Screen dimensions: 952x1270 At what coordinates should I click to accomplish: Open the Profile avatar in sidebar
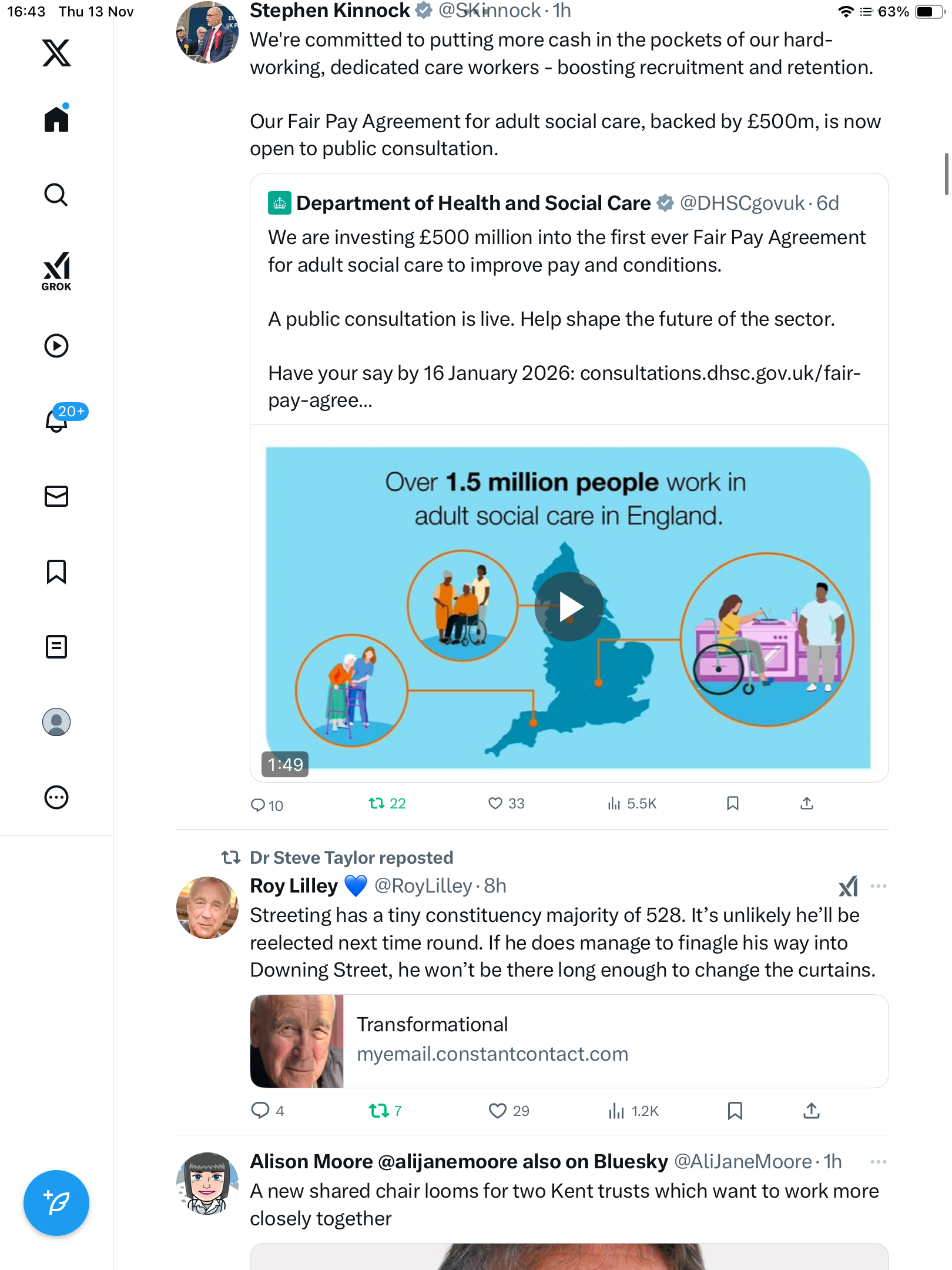(56, 722)
